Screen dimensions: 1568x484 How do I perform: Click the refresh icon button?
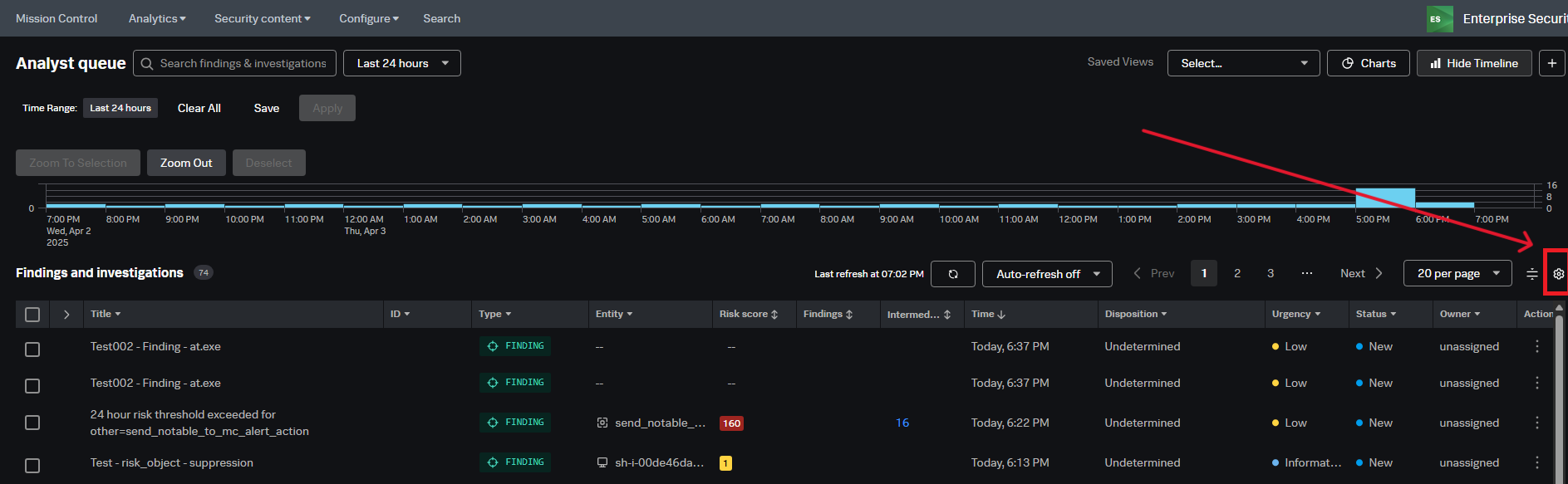pyautogui.click(x=952, y=274)
